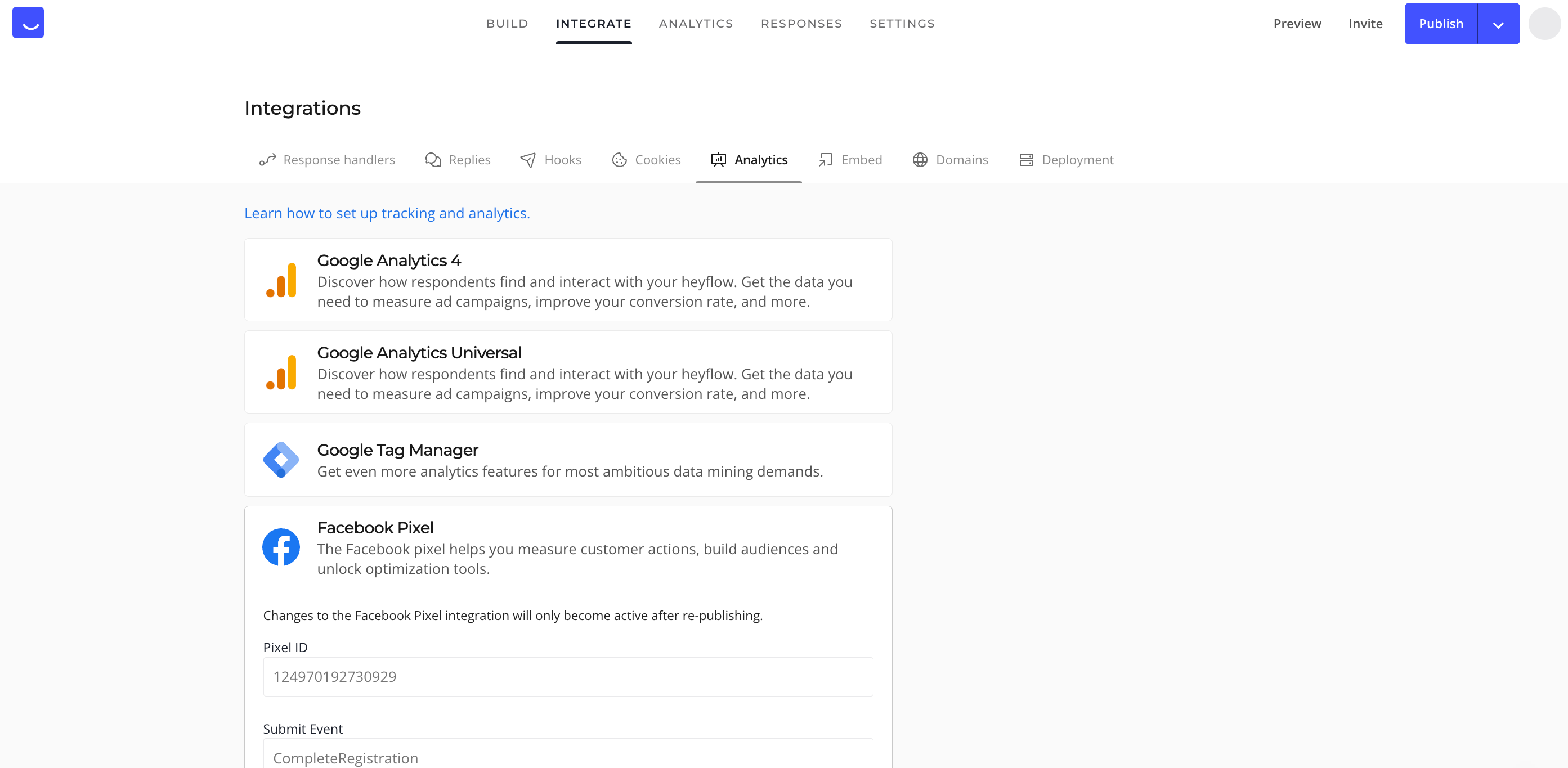This screenshot has height=768, width=1568.
Task: Click the Heyflow logo icon
Action: pos(27,22)
